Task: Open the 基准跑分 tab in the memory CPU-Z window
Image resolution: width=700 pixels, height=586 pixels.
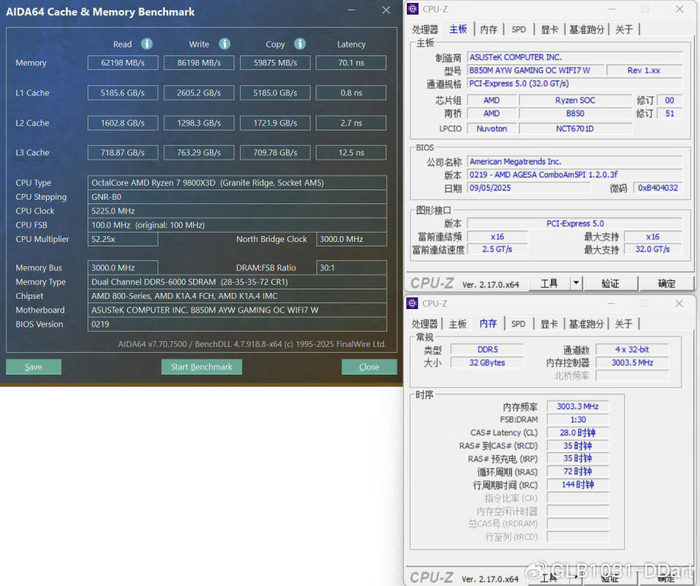Action: pos(585,324)
